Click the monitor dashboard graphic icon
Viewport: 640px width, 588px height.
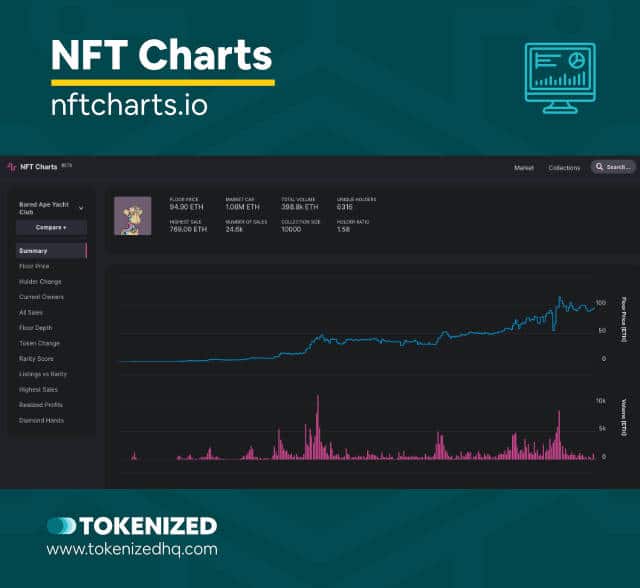560,78
